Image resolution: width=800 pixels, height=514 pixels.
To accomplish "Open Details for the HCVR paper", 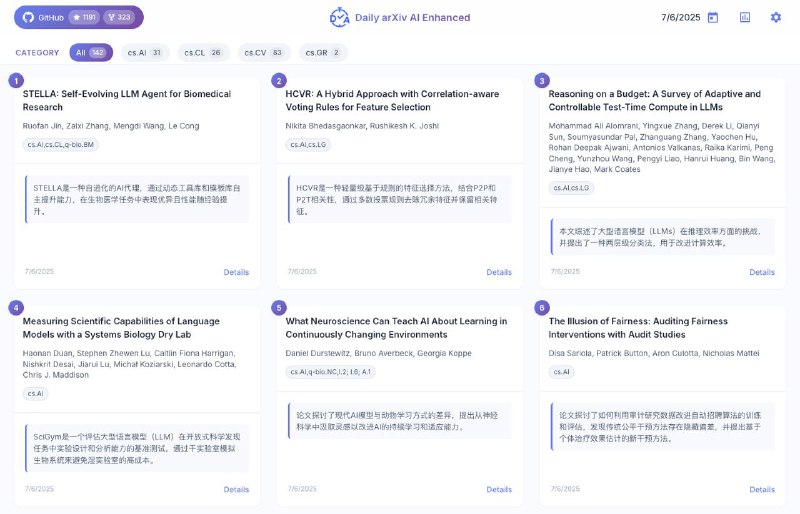I will [x=499, y=272].
